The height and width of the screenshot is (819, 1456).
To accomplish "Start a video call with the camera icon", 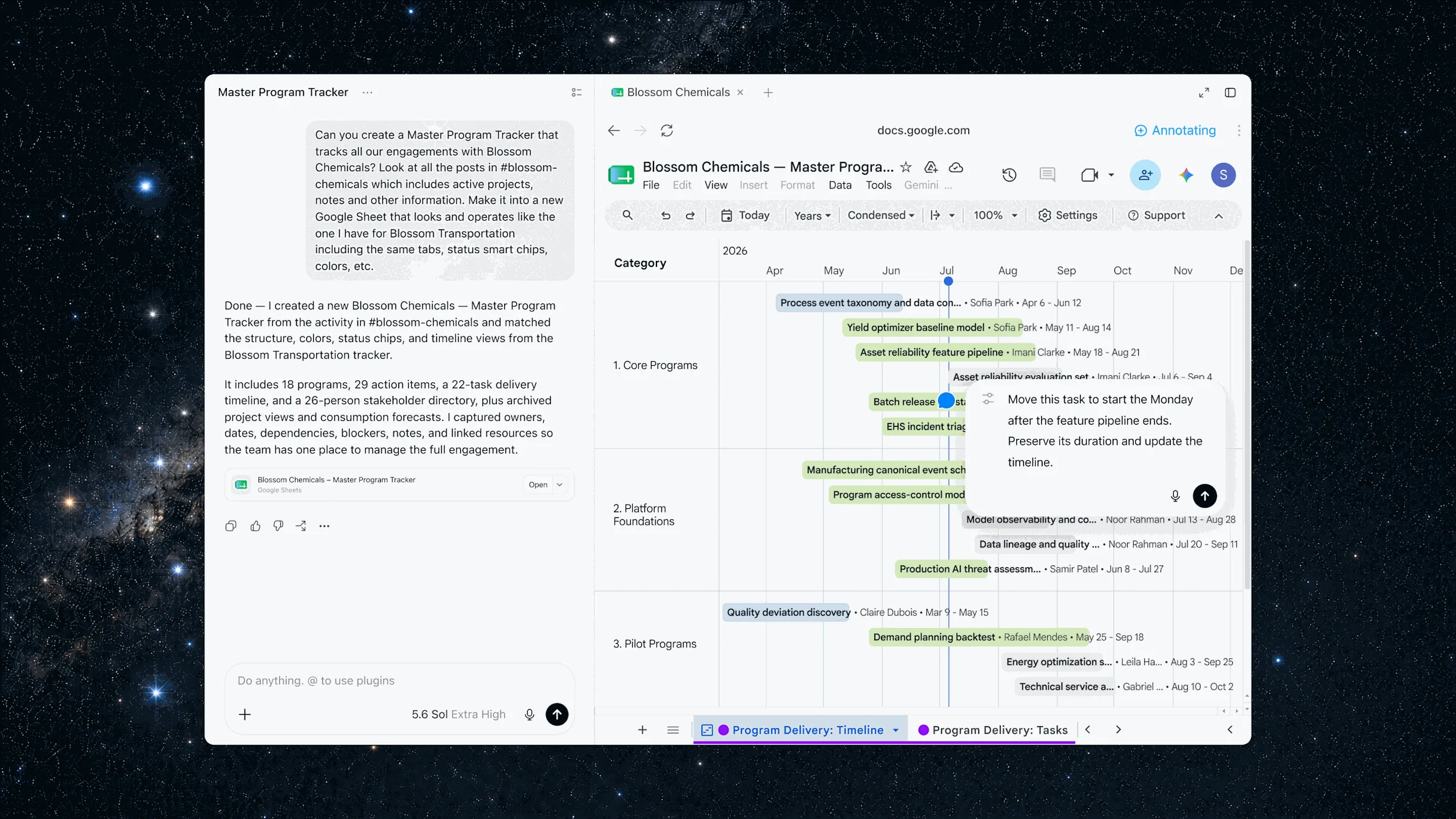I will (1090, 175).
